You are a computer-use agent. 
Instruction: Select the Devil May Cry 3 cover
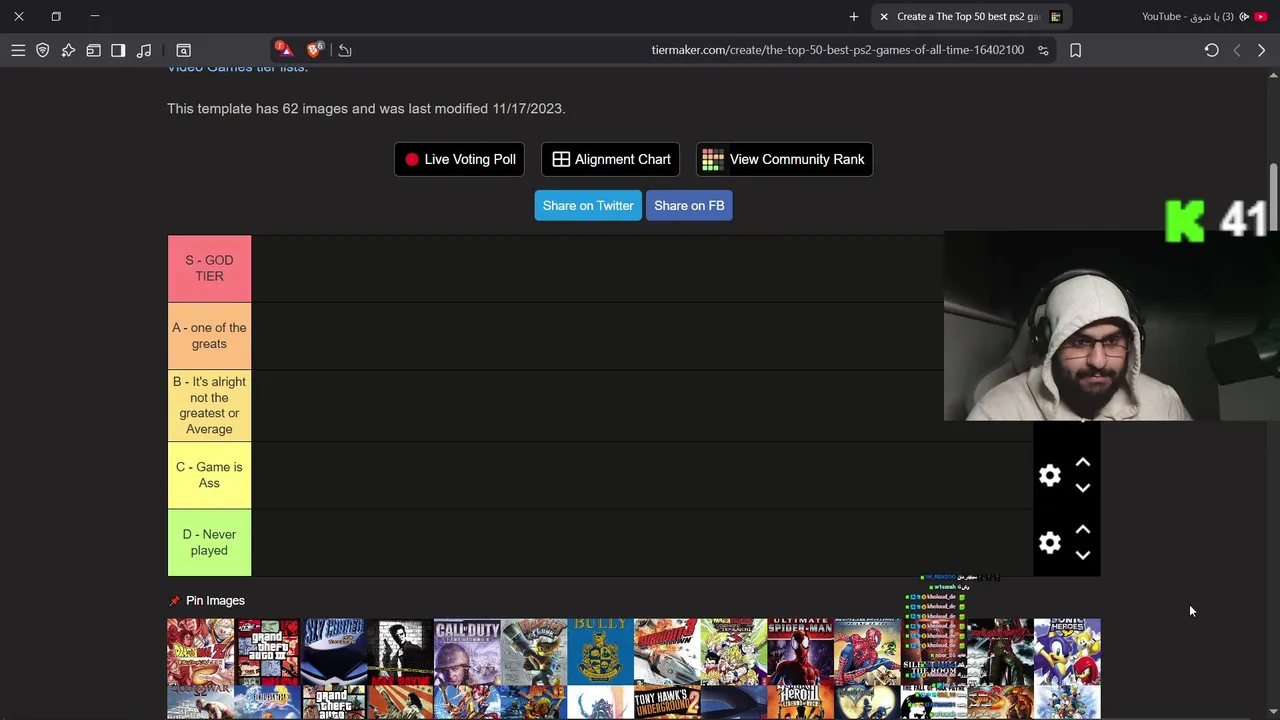point(1000,651)
